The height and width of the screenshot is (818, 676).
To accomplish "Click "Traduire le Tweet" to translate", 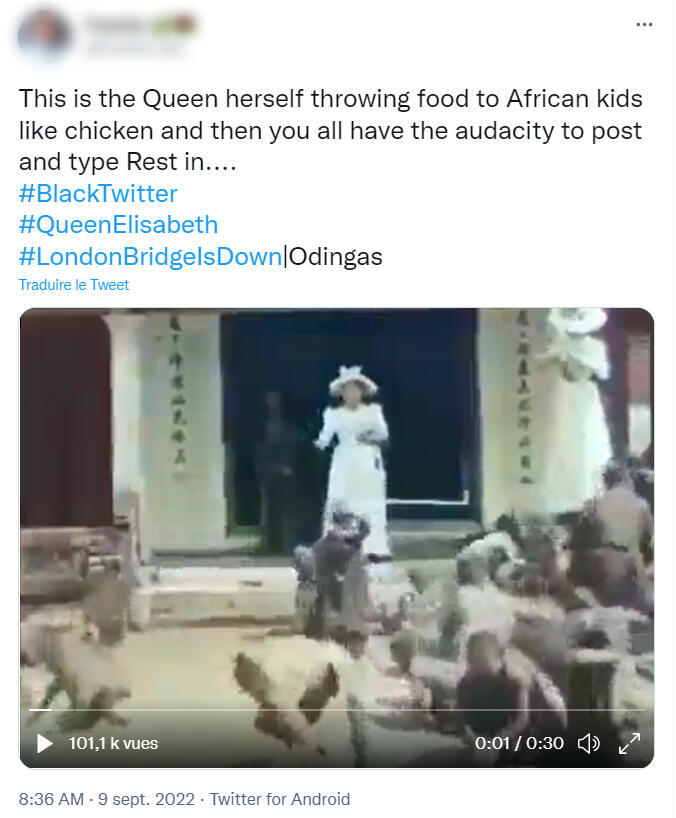I will (x=74, y=285).
